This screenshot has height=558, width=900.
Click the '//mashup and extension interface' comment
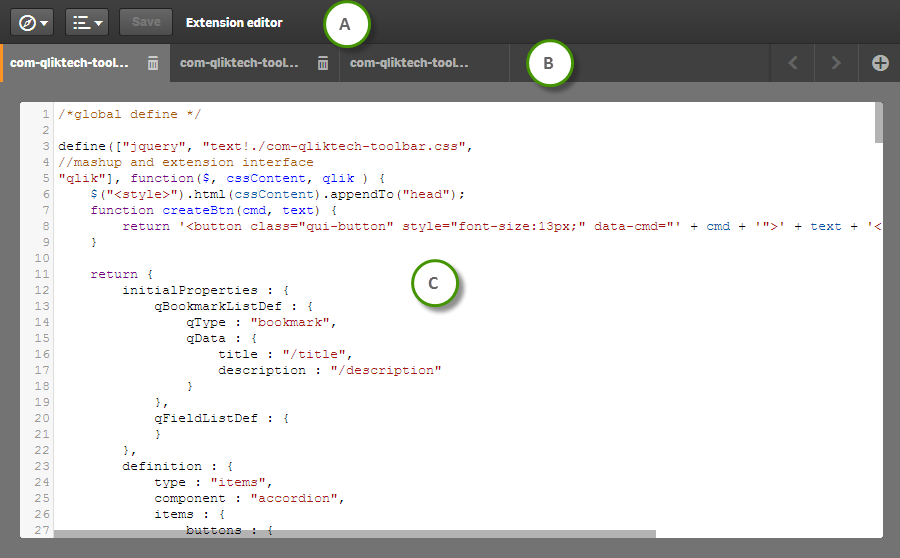pyautogui.click(x=186, y=162)
